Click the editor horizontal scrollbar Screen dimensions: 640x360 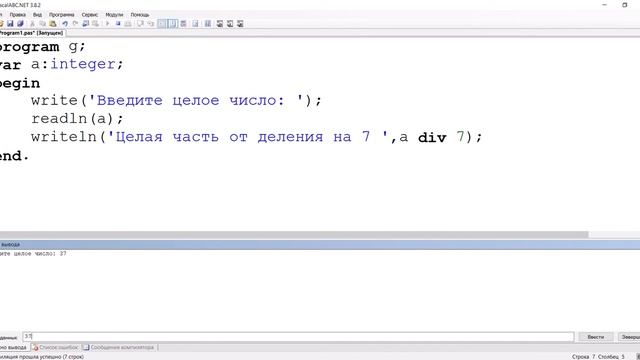[294, 235]
